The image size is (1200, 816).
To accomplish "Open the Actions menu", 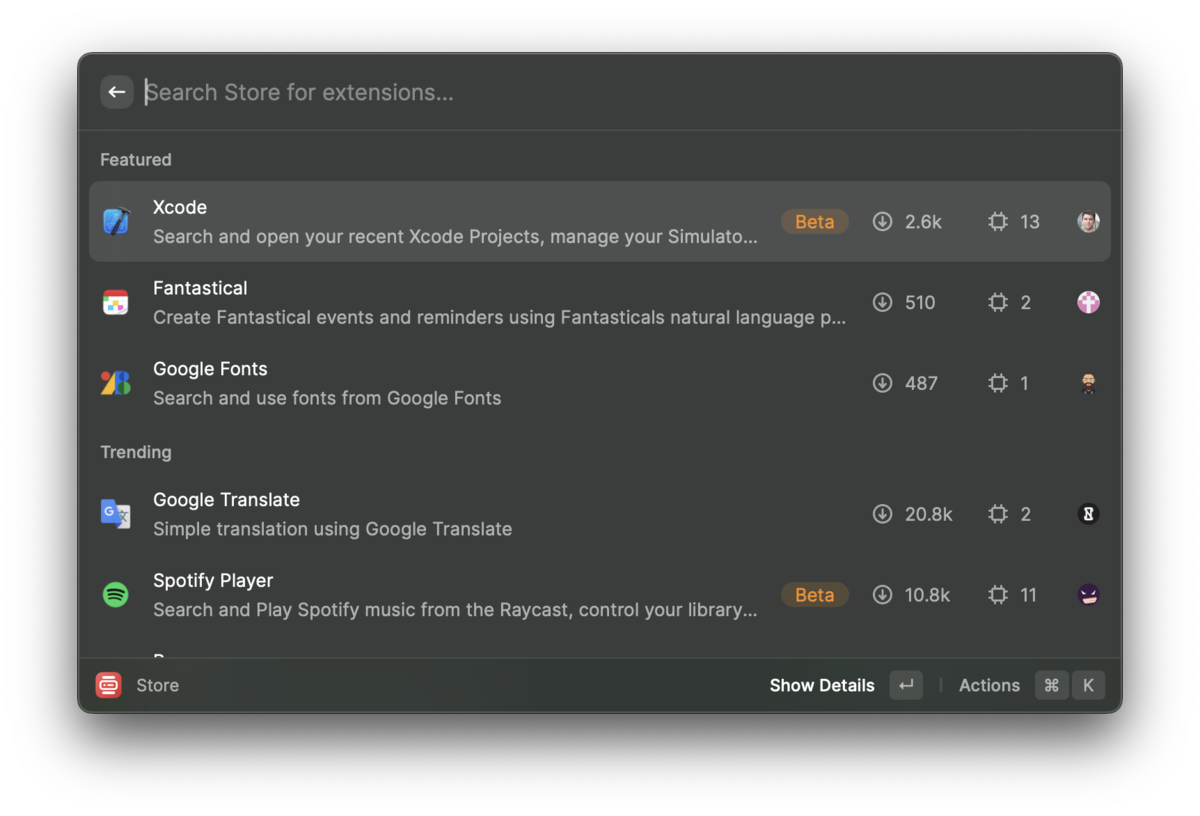I will click(989, 685).
